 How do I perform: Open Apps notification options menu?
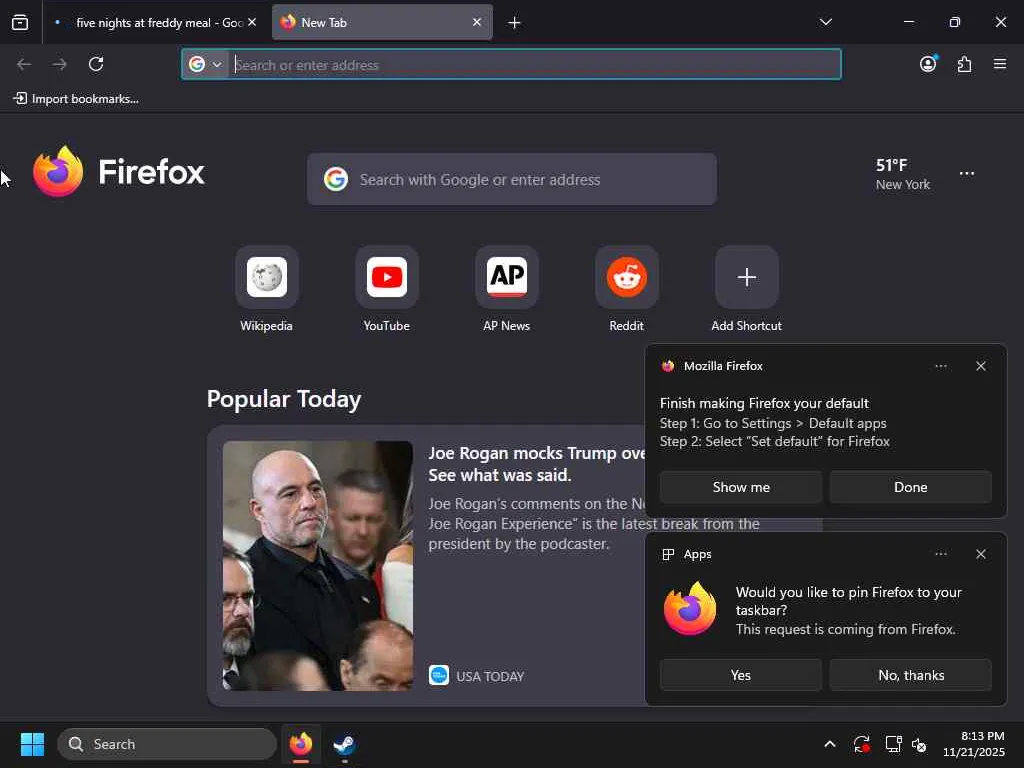941,554
